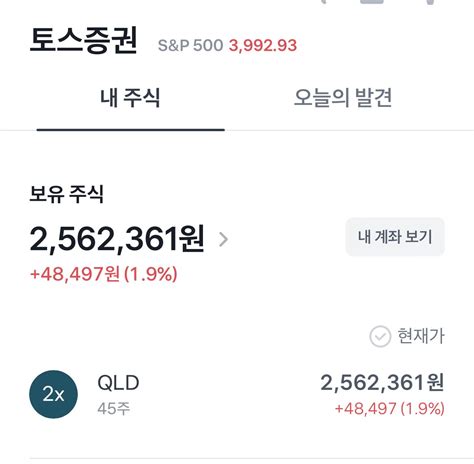Screen dimensions: 474x464
Task: Open the 오늘의 발견 tab
Action: 343,98
